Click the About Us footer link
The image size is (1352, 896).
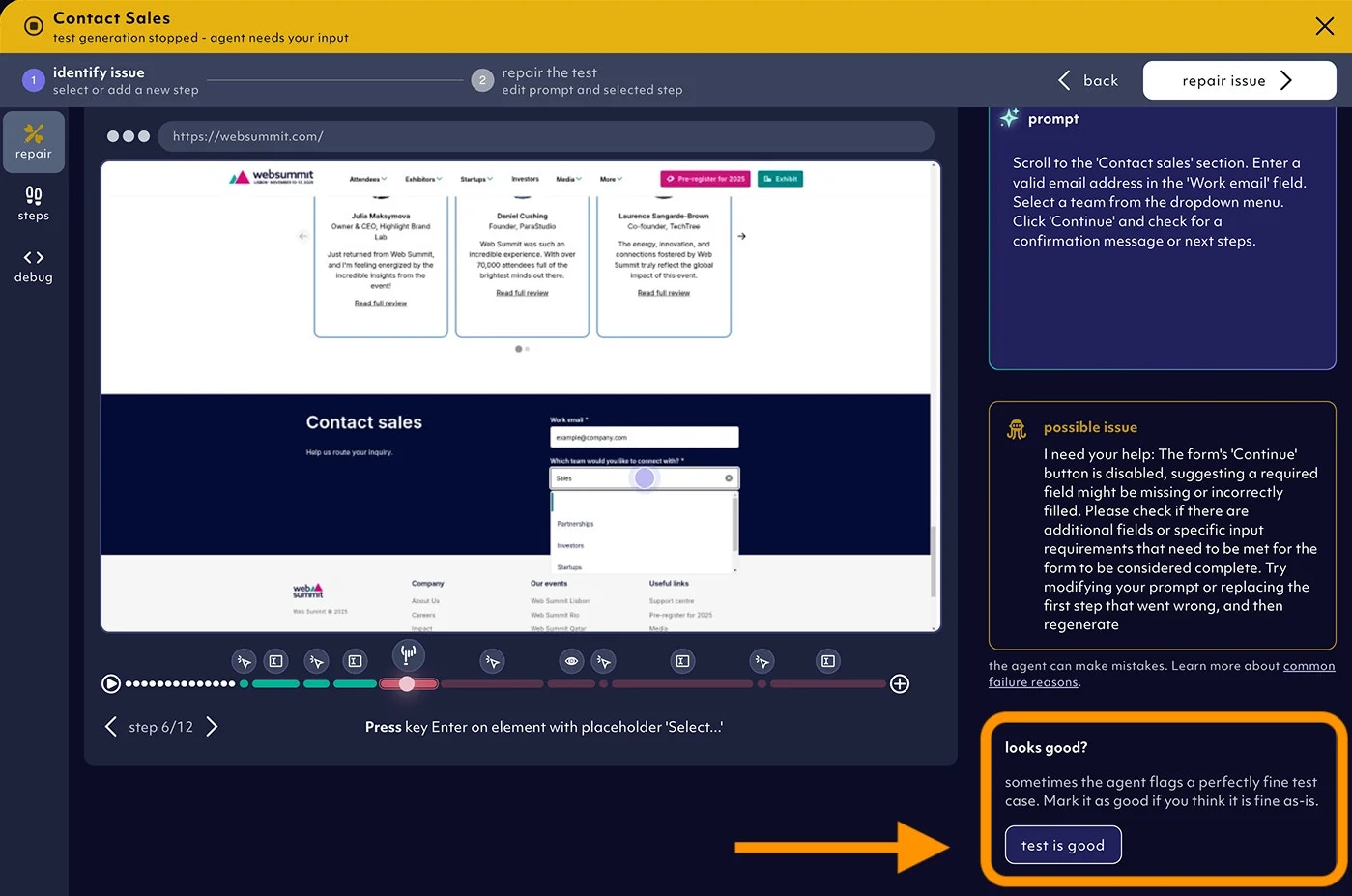(x=425, y=601)
